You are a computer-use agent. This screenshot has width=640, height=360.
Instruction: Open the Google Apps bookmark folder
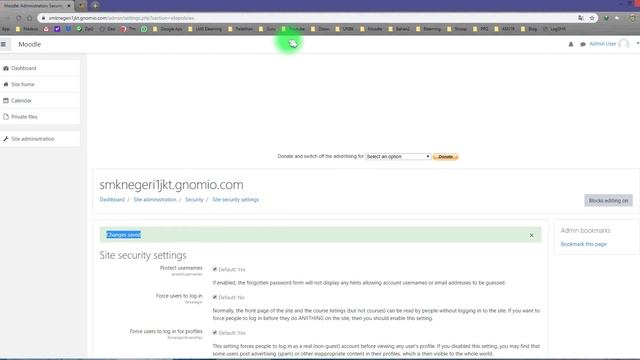tap(167, 29)
